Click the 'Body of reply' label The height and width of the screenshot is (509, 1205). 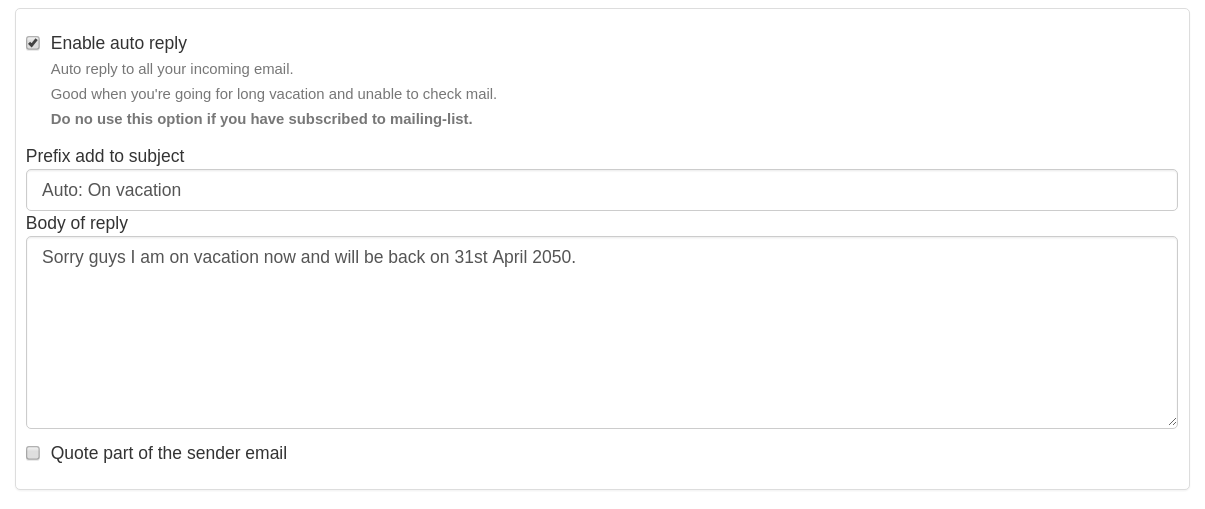coord(77,223)
